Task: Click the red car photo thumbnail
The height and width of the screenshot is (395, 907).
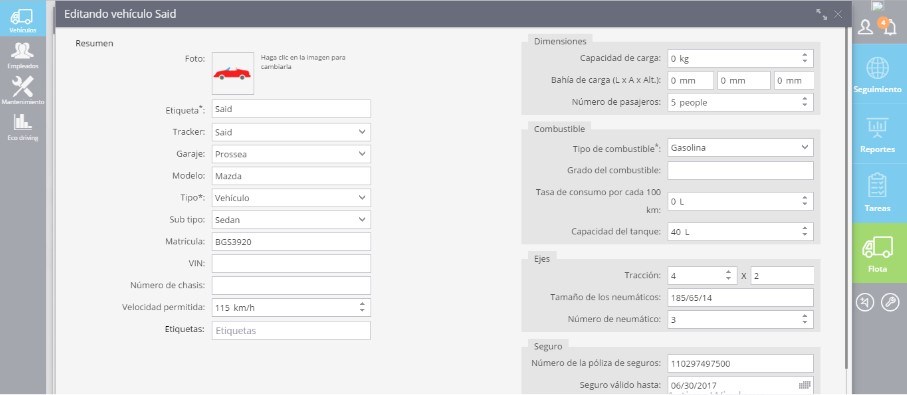Action: pos(233,73)
